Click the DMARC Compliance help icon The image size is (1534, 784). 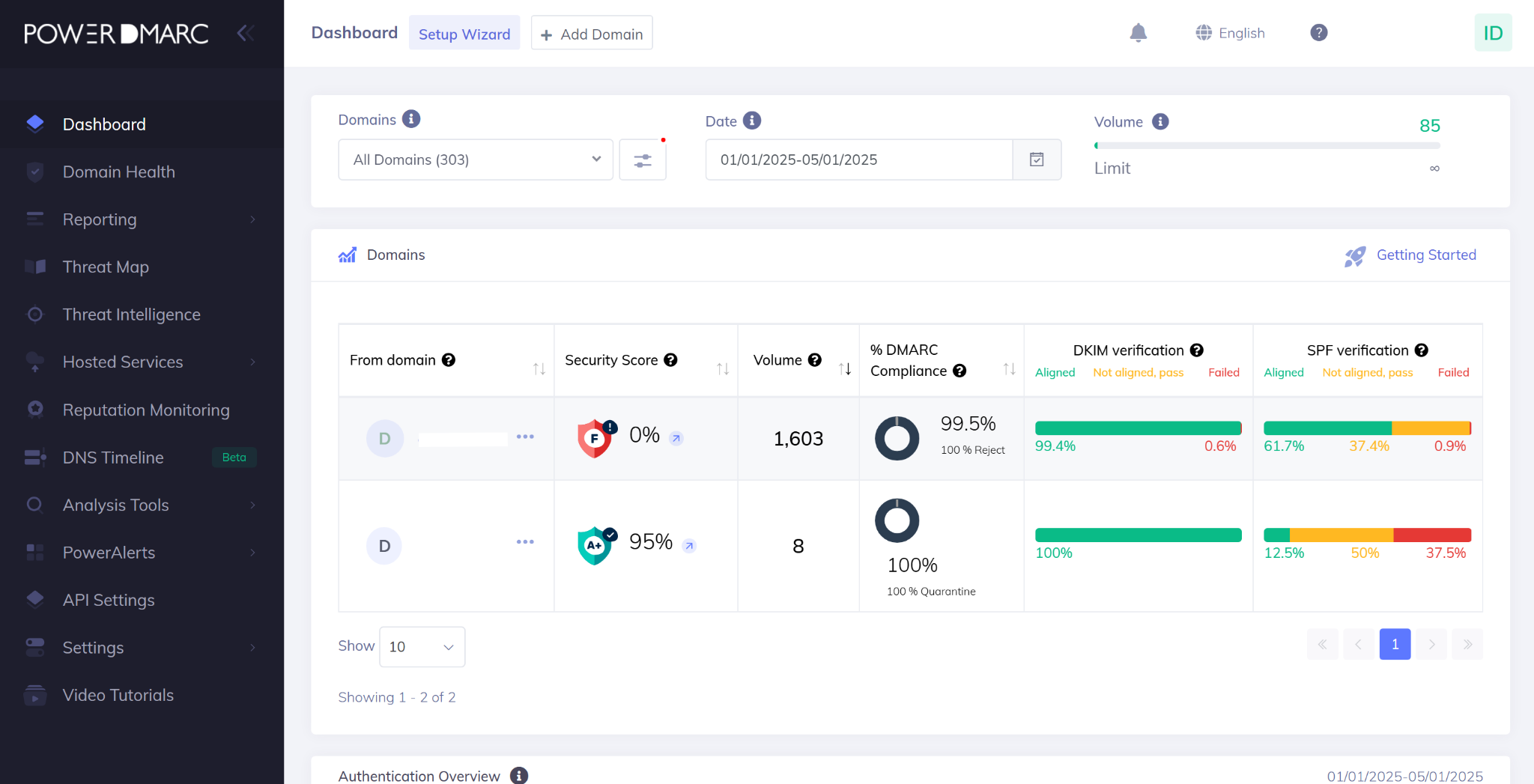tap(959, 371)
